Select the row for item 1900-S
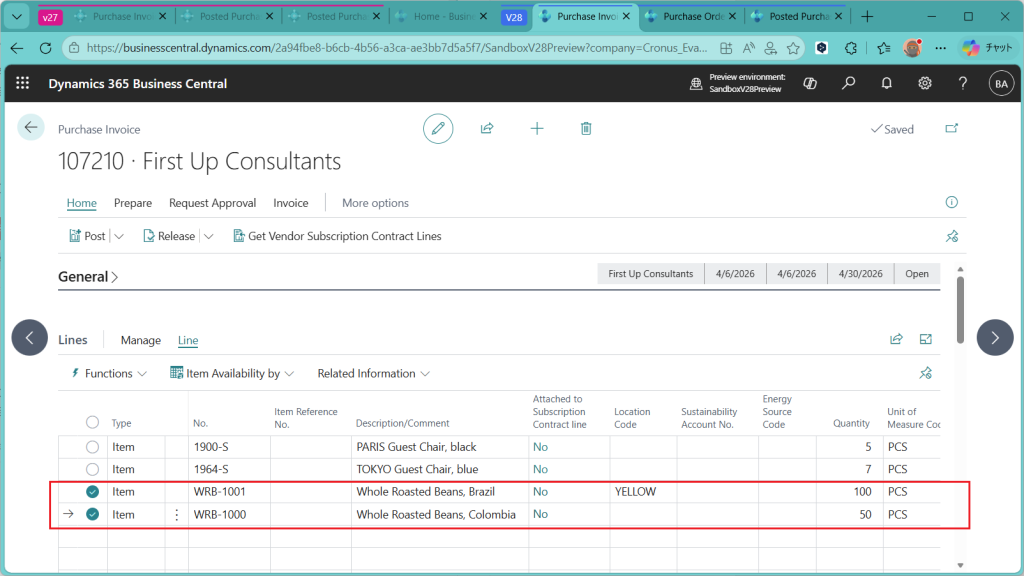1024x576 pixels. [x=92, y=447]
